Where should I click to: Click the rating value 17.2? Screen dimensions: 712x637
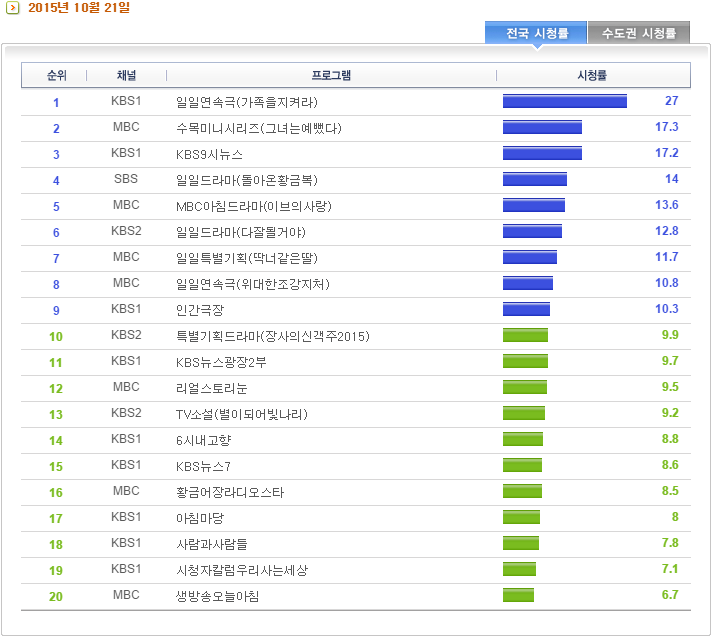pyautogui.click(x=667, y=153)
